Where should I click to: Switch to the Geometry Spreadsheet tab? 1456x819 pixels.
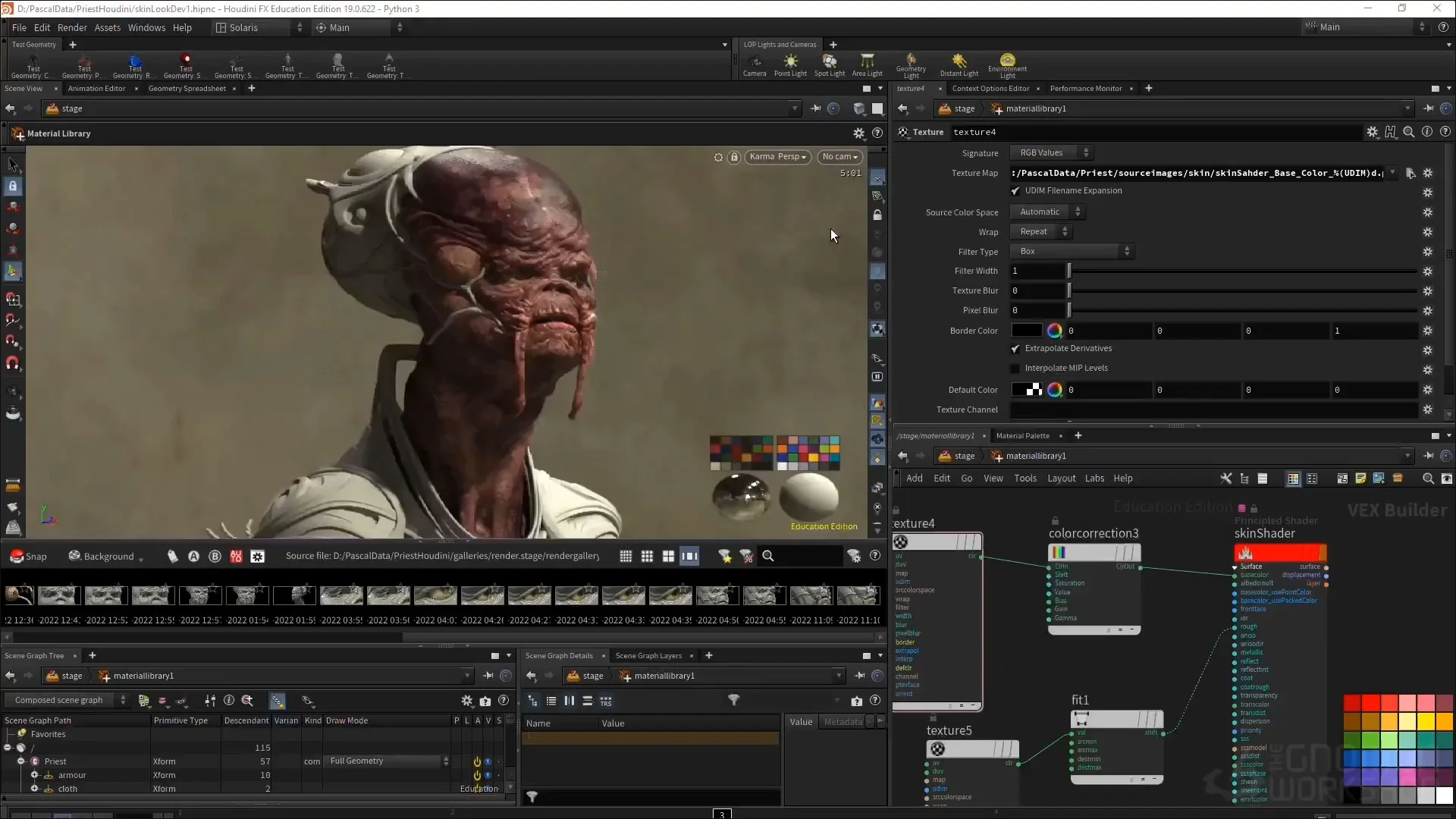click(x=187, y=89)
